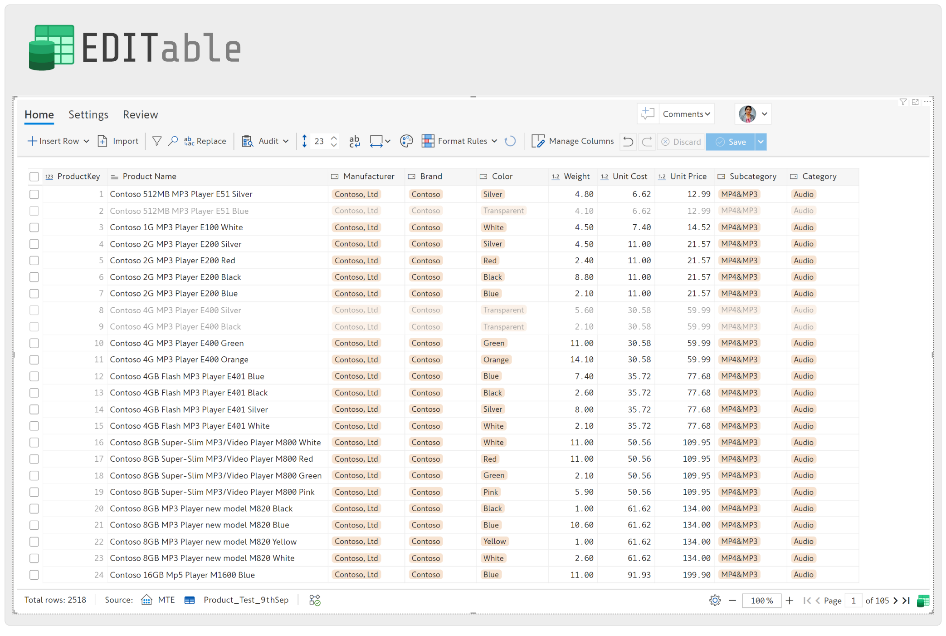The height and width of the screenshot is (636, 946).
Task: Open the Review tab
Action: pos(140,114)
